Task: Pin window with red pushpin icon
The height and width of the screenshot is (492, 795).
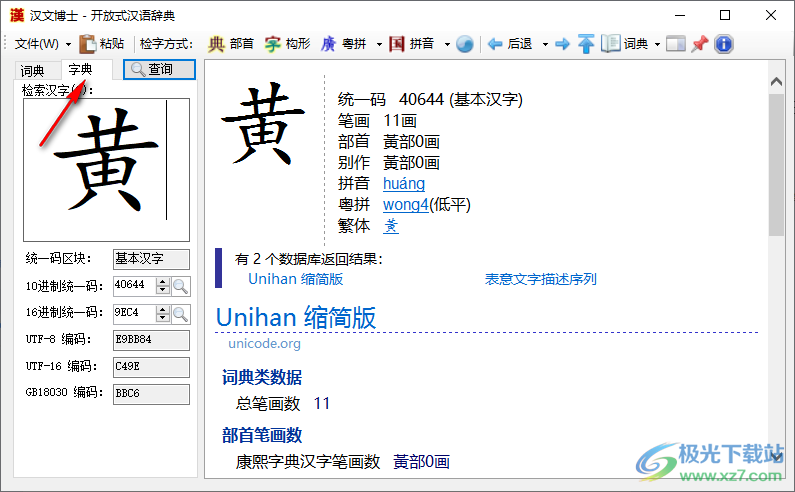Action: [700, 44]
